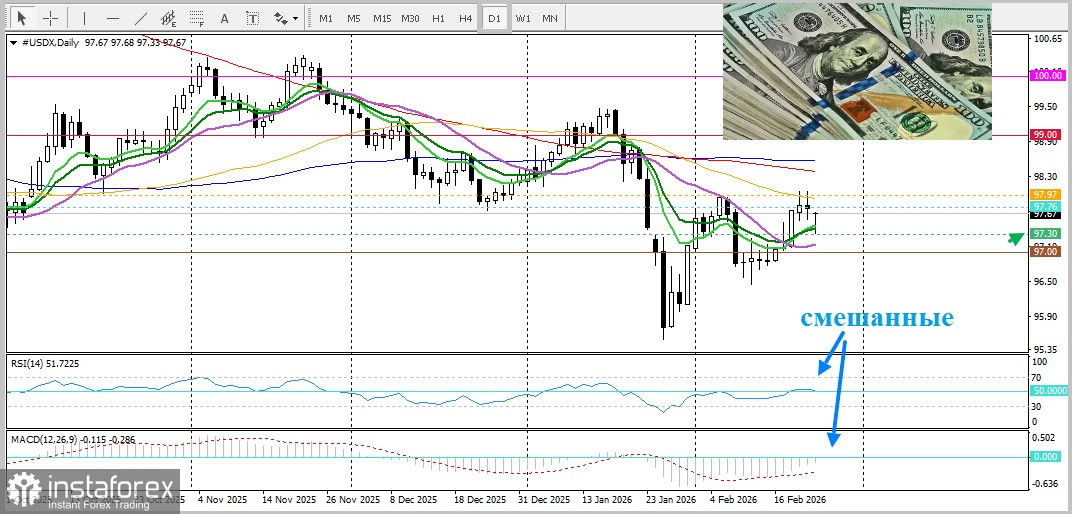Image resolution: width=1072 pixels, height=514 pixels.
Task: Select the text 'A' tool
Action: [224, 18]
